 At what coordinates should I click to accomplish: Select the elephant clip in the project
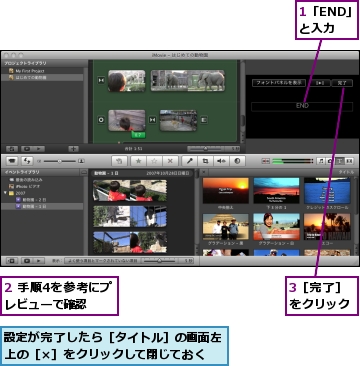point(188,80)
